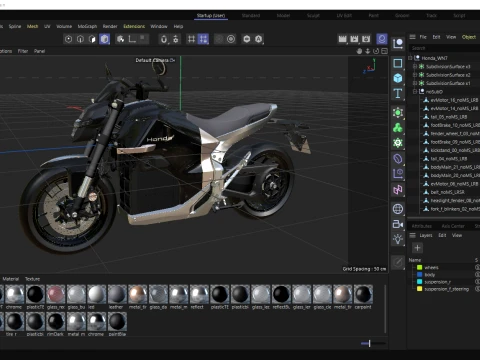This screenshot has width=480, height=360.
Task: Toggle the Enable Snap magnet icon
Action: point(164,39)
